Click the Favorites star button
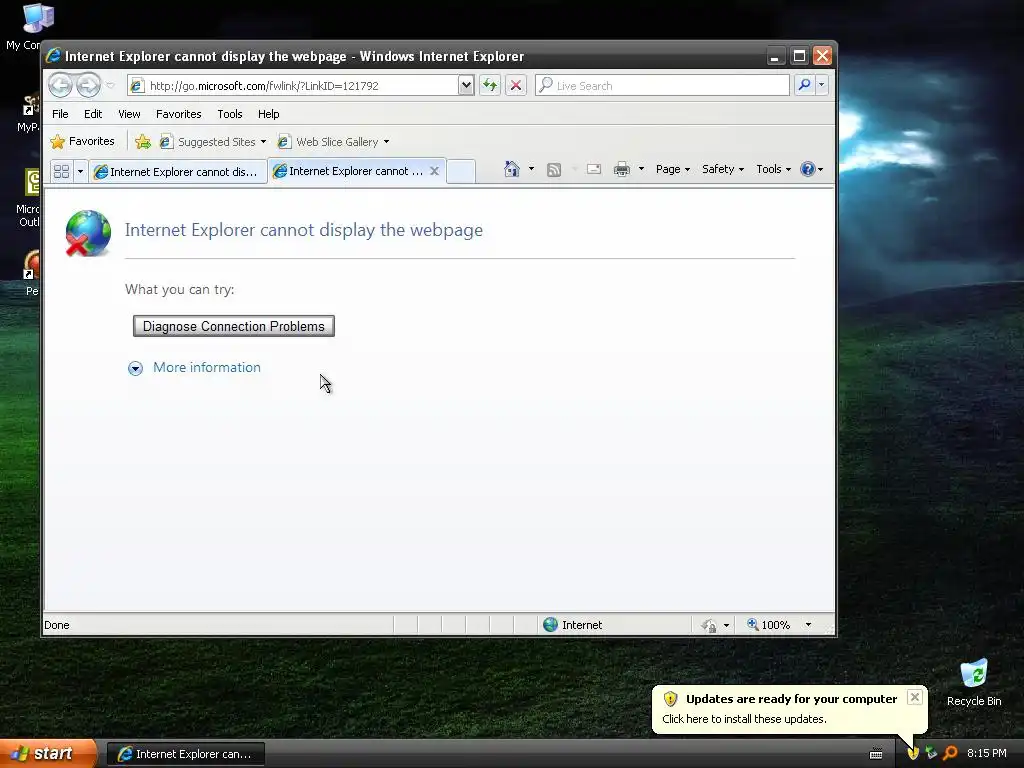 pos(82,141)
